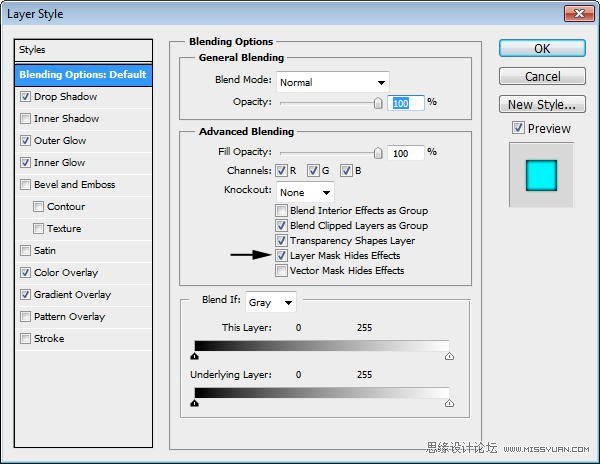Click the Underlying Layer gradient bar

tap(322, 393)
